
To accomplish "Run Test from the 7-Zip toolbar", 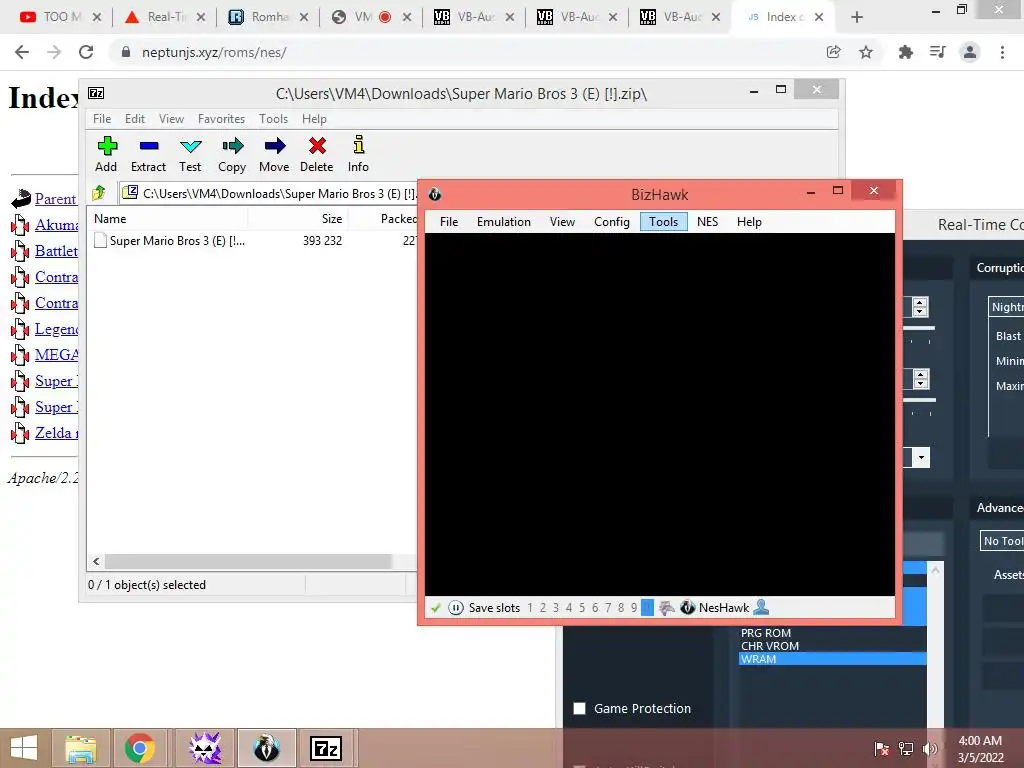I will point(191,146).
